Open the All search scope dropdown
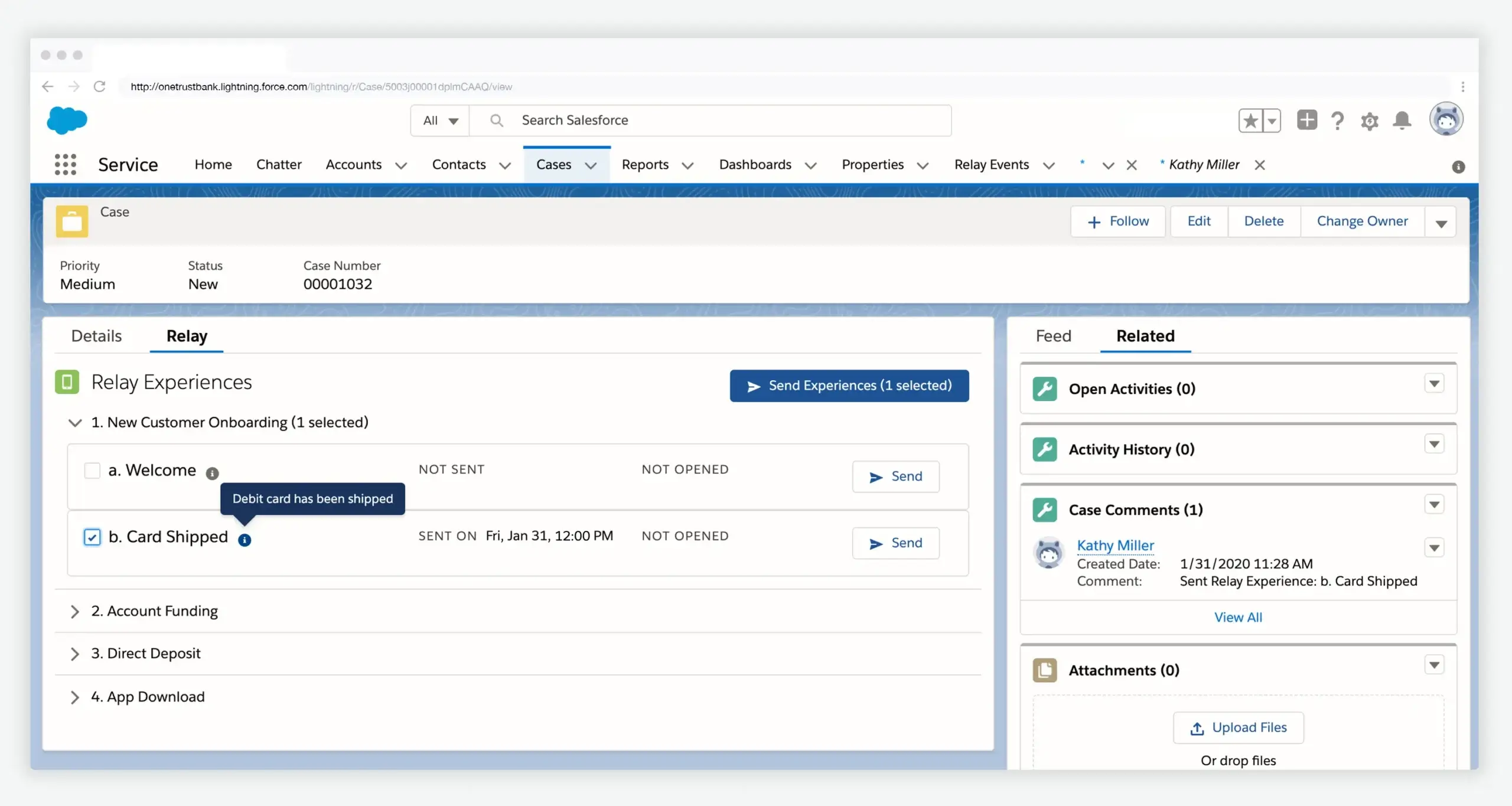1512x806 pixels. click(x=441, y=120)
